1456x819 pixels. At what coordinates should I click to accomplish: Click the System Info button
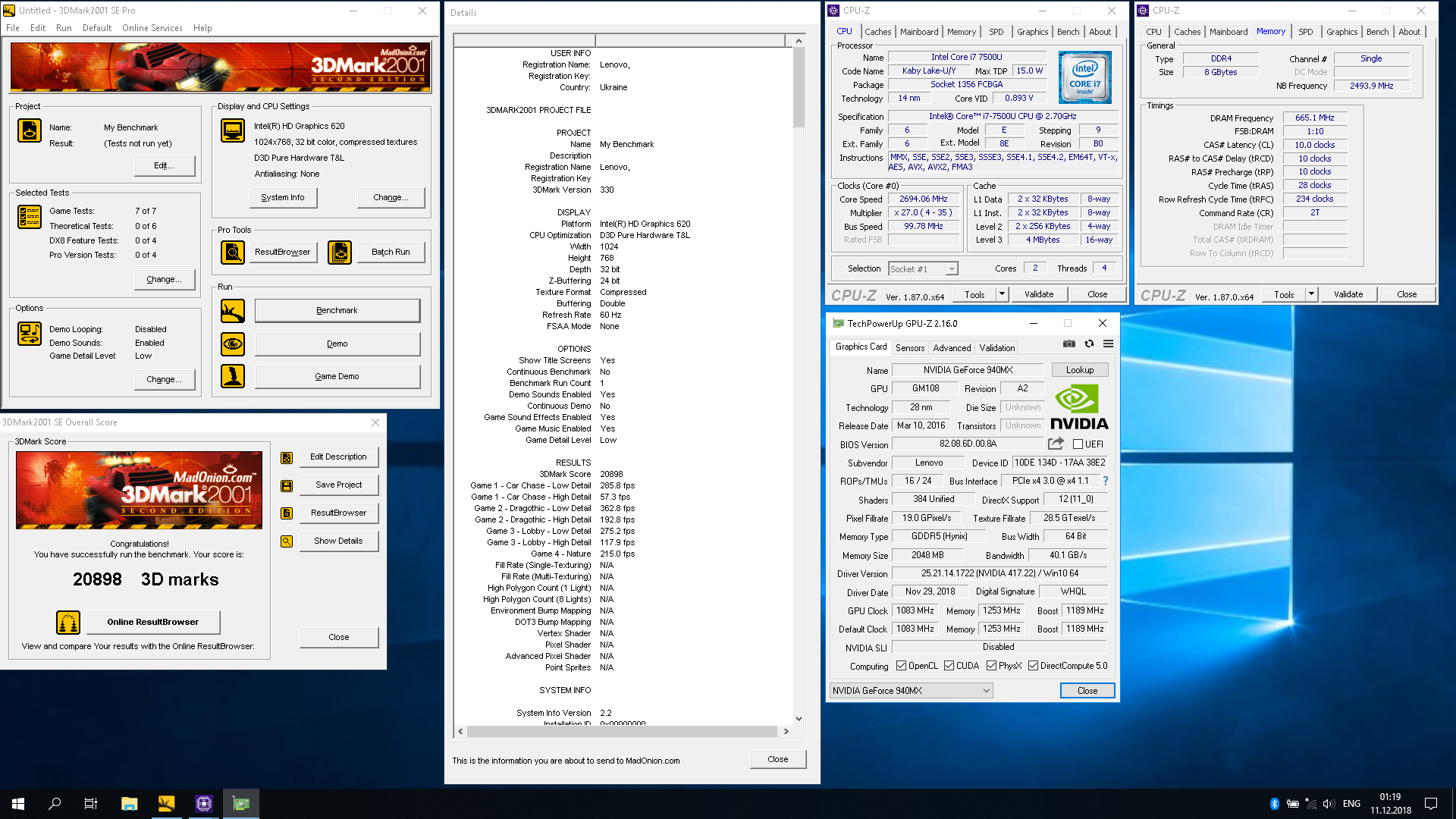coord(283,198)
